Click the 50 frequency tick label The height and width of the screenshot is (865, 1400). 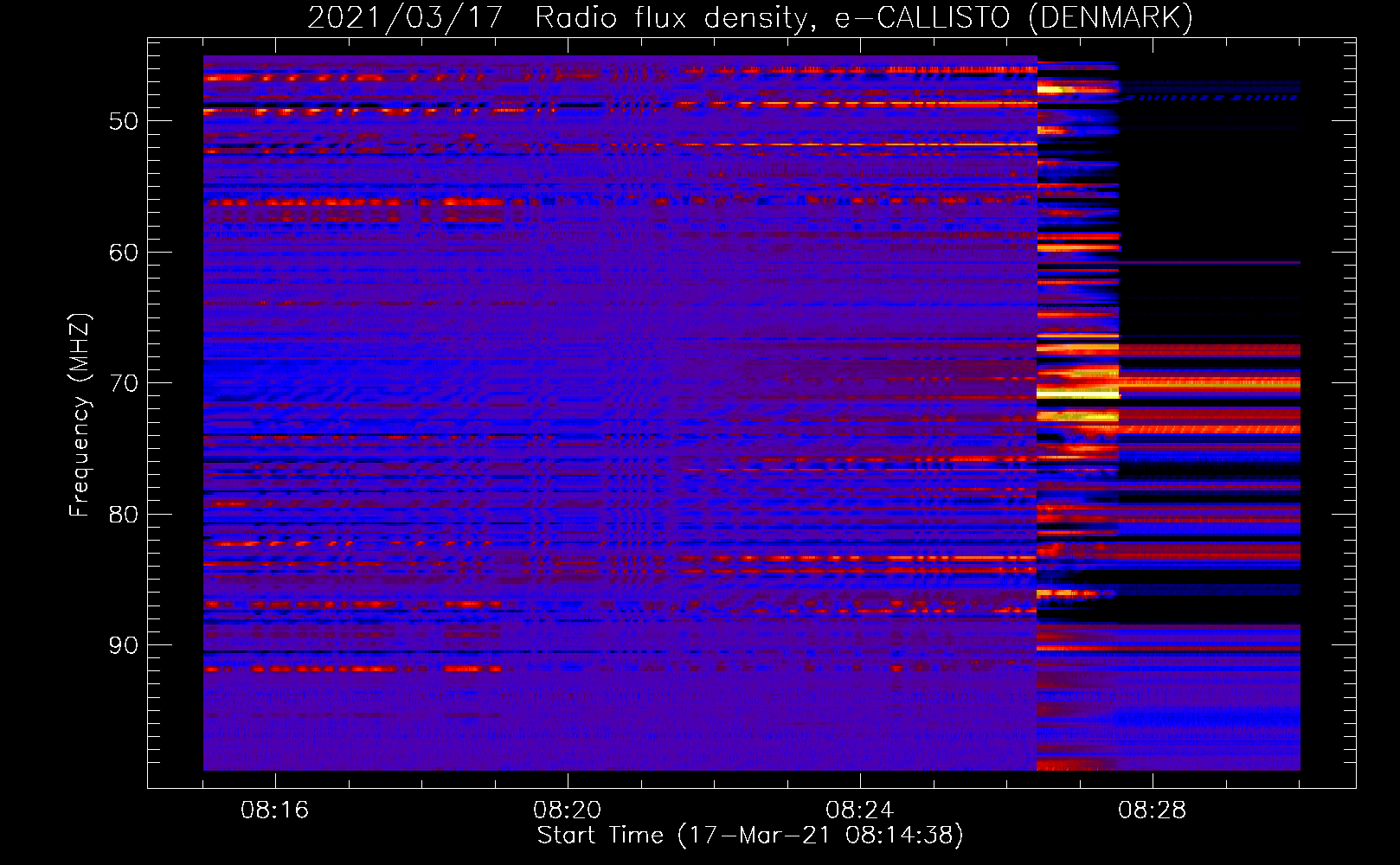pyautogui.click(x=124, y=121)
